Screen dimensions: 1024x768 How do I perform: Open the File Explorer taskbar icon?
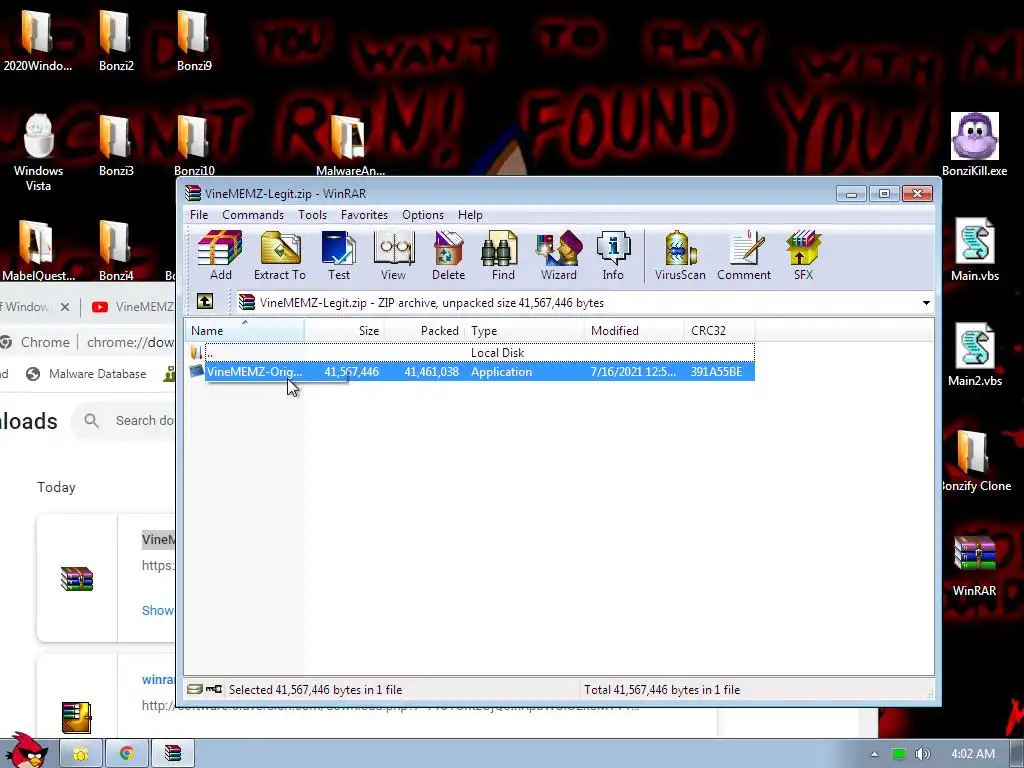81,754
